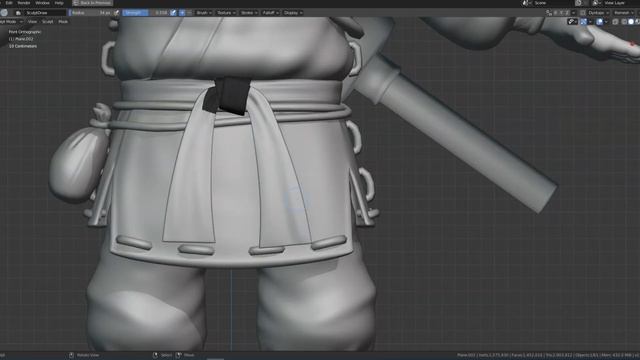640x360 pixels.
Task: Open the Sculpt Mode selector dropdown
Action: point(11,21)
